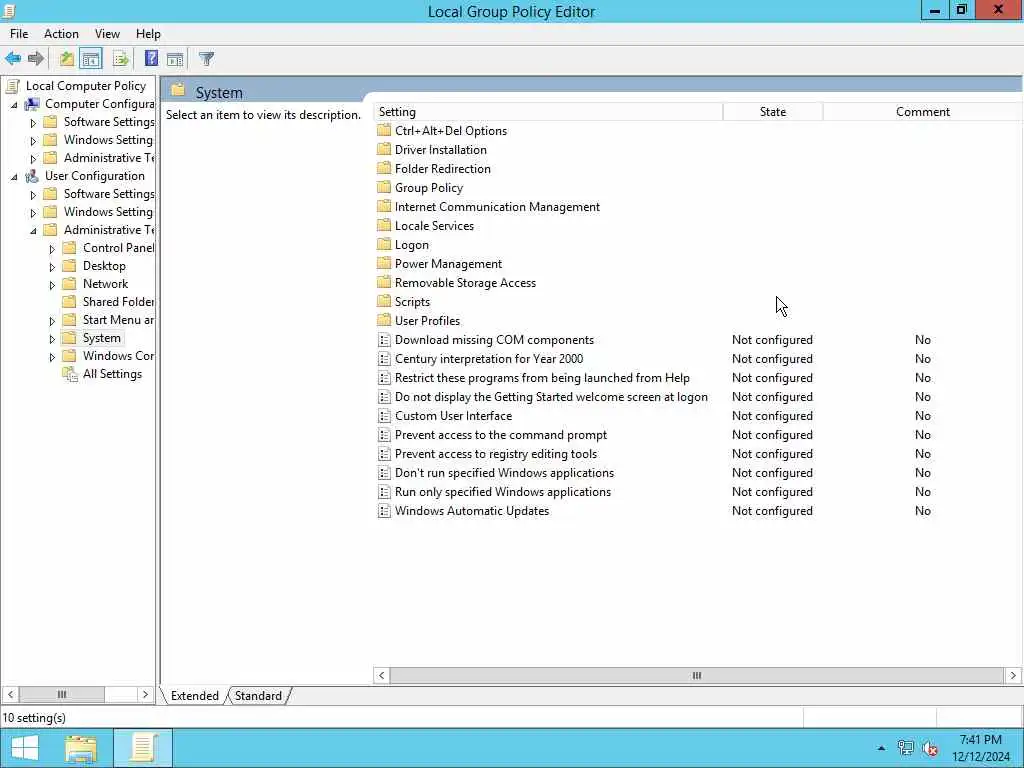Select Prevent access to the command prompt

[x=501, y=435]
